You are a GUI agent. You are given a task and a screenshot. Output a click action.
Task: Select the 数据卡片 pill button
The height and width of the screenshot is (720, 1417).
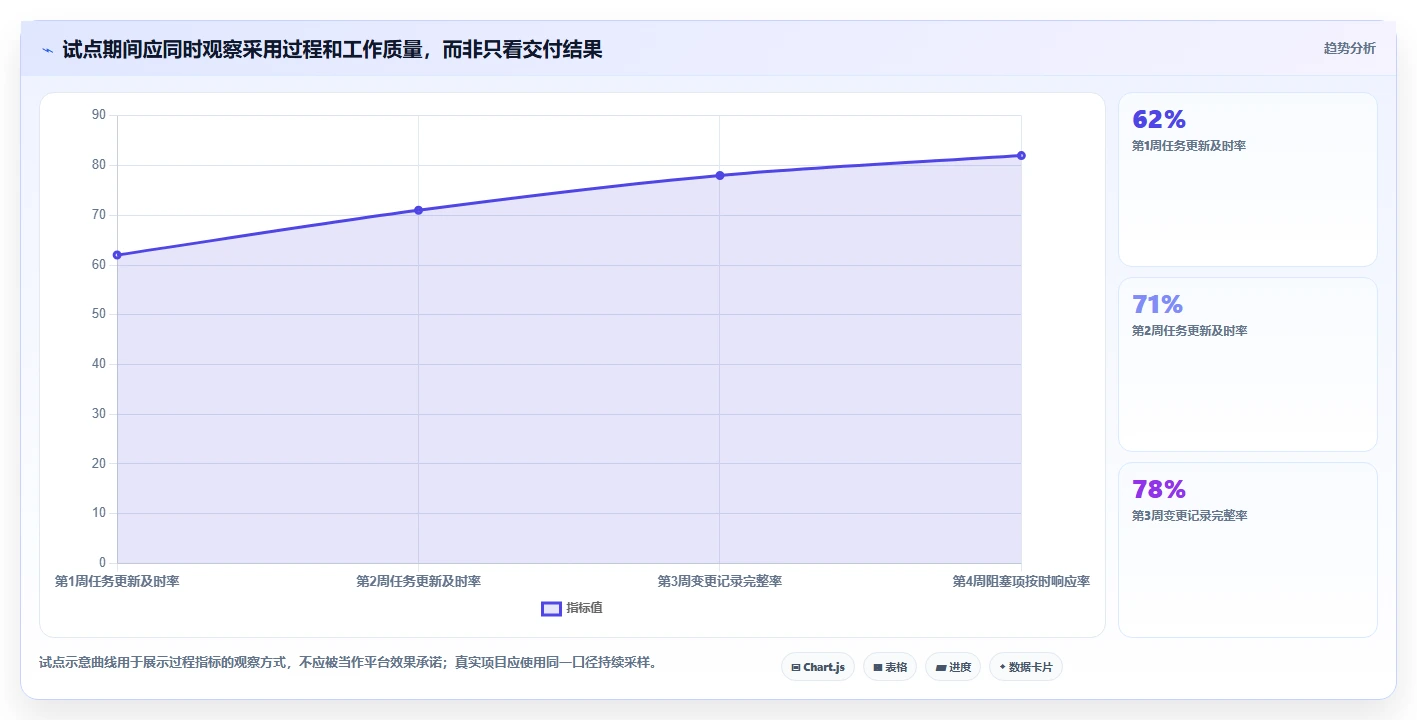[x=1026, y=667]
